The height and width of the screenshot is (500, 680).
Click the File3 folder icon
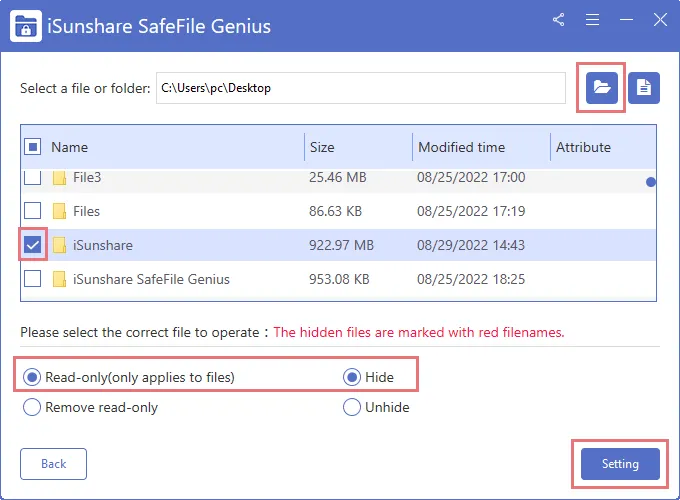pyautogui.click(x=59, y=177)
